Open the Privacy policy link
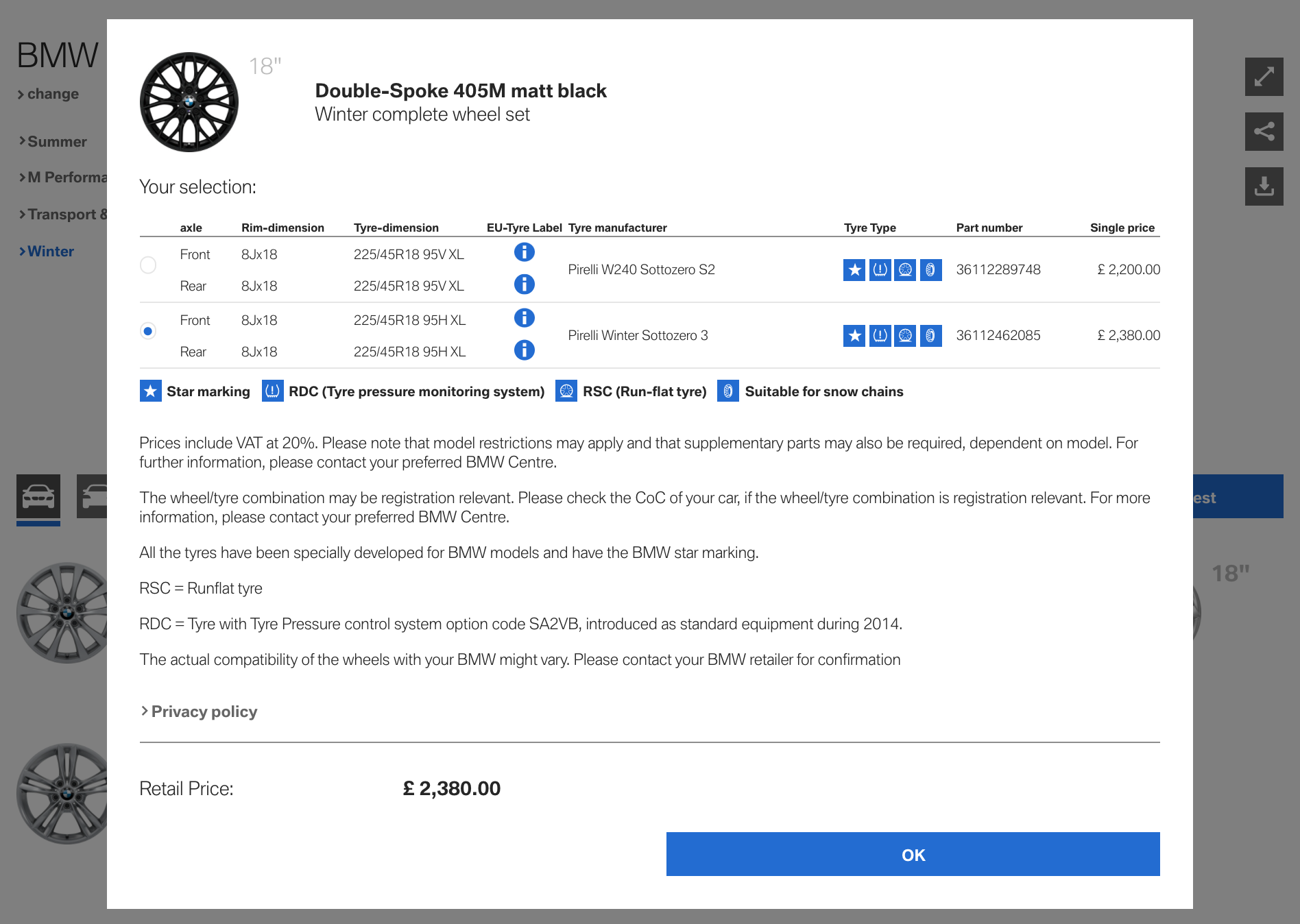 [199, 712]
